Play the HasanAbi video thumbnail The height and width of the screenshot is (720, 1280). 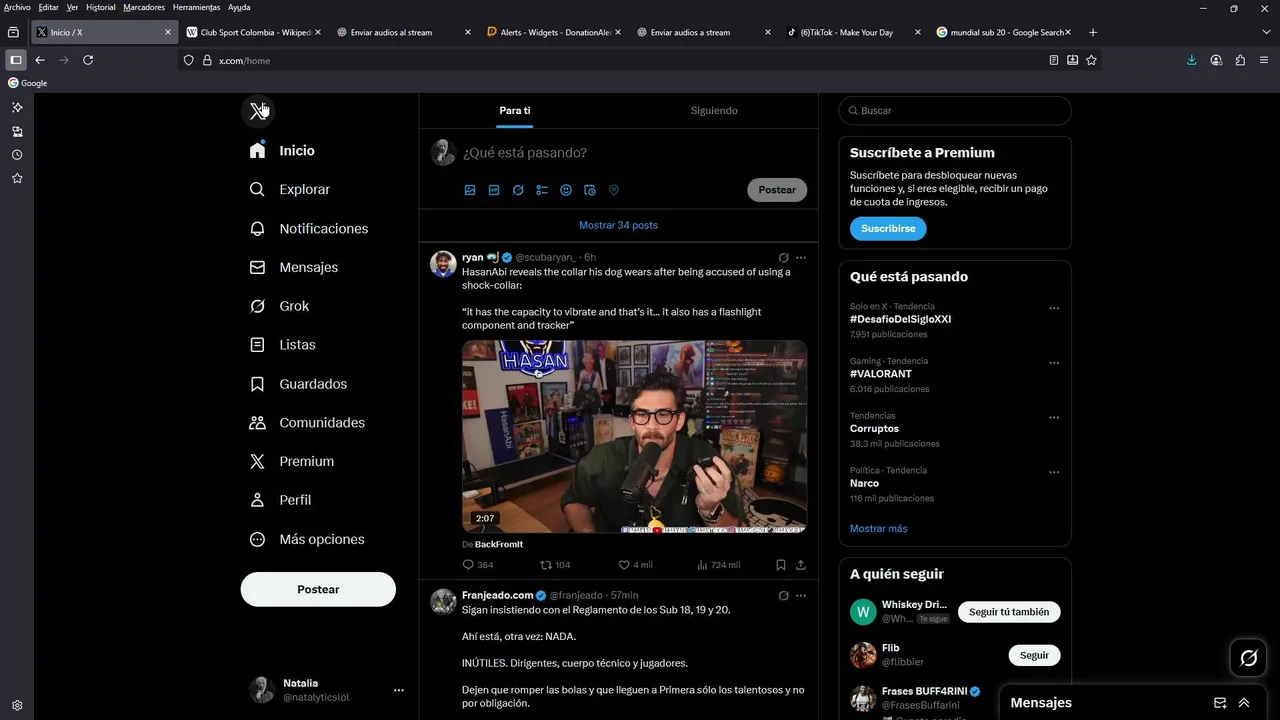[x=634, y=437]
